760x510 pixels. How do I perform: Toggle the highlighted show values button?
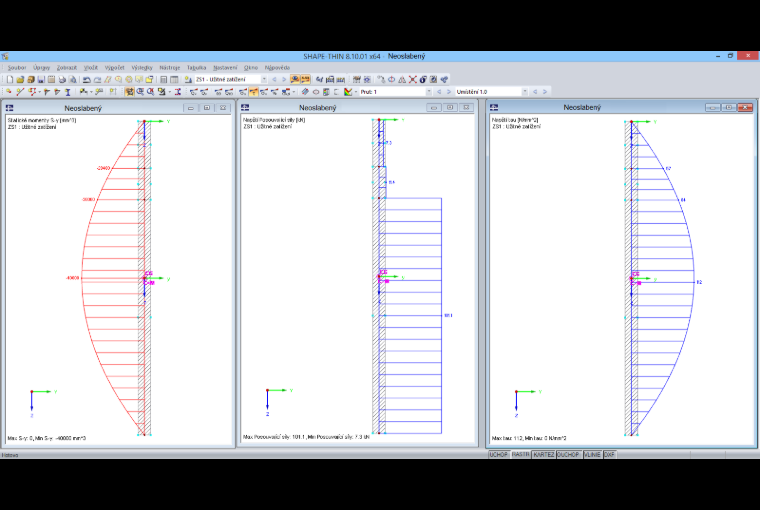tap(305, 79)
